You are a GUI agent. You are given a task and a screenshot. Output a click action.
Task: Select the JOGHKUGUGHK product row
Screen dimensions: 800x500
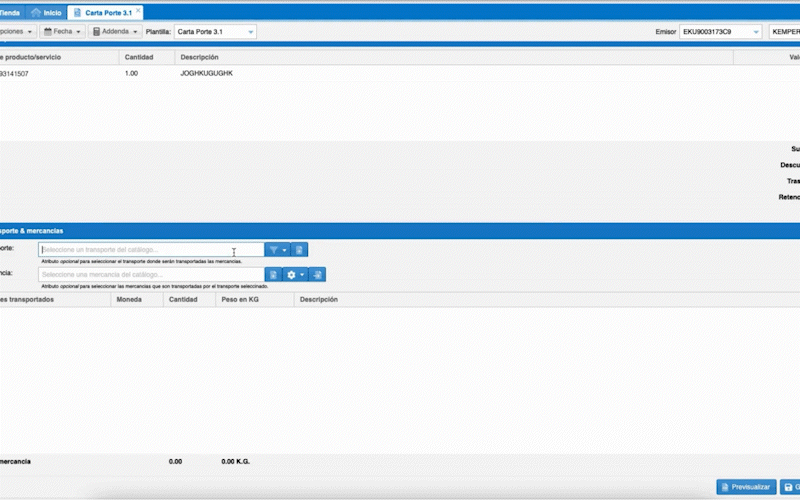(206, 74)
